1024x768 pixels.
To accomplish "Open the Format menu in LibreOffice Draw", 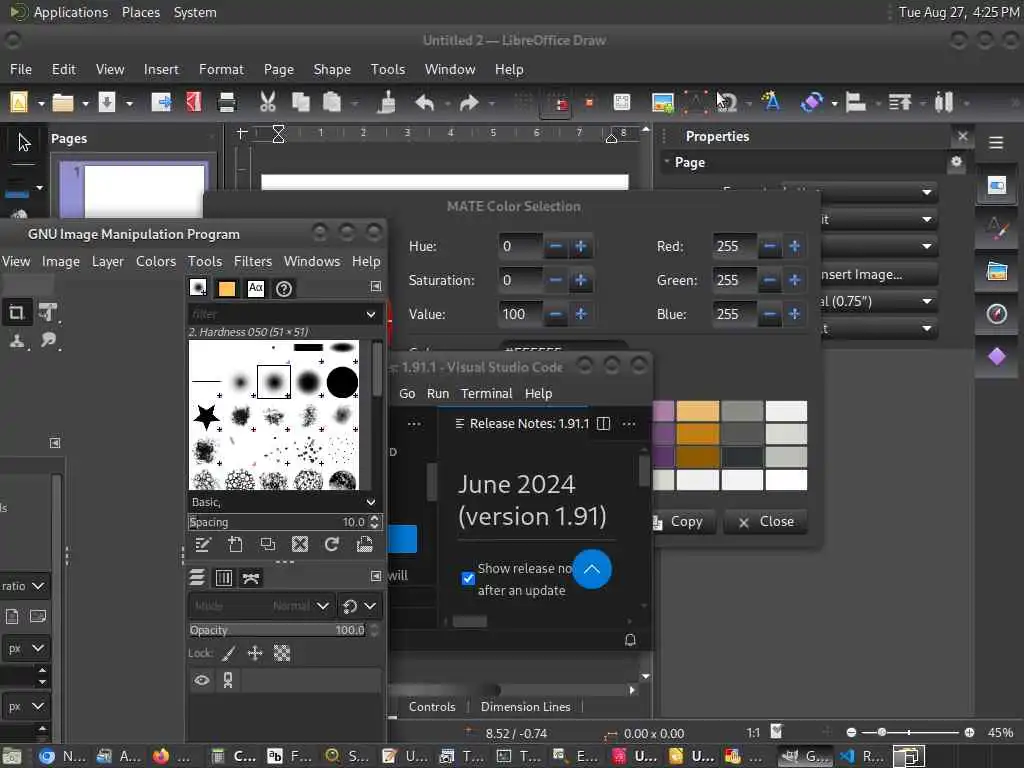I will click(x=221, y=69).
